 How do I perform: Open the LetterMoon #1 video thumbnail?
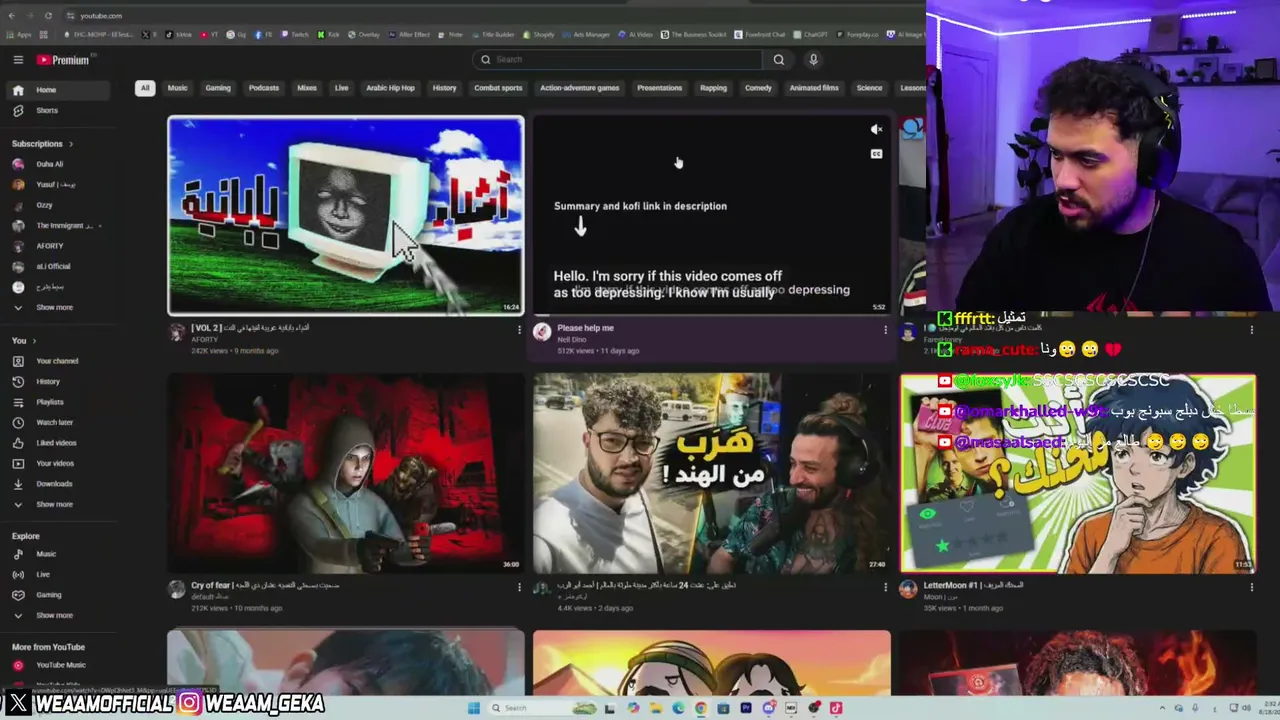[x=1078, y=474]
